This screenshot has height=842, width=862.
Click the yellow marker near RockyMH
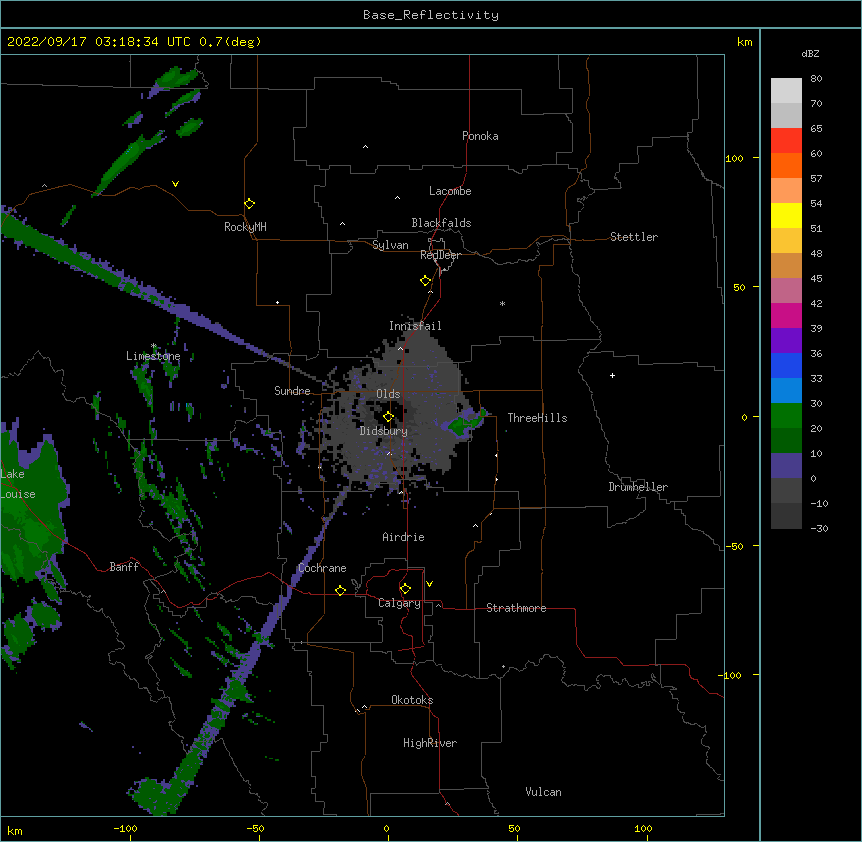pyautogui.click(x=250, y=204)
